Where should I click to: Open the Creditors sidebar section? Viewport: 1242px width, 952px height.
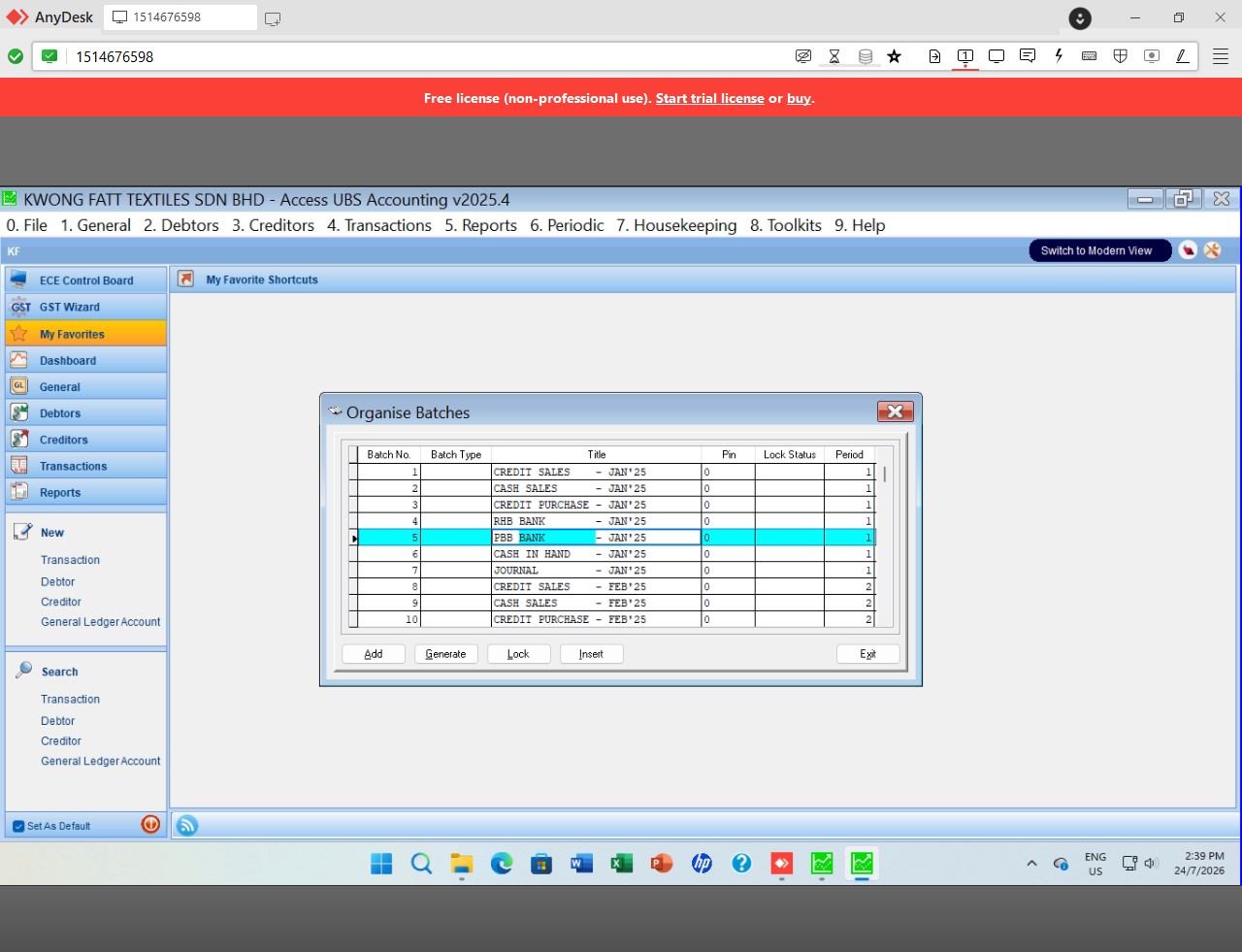tap(86, 440)
